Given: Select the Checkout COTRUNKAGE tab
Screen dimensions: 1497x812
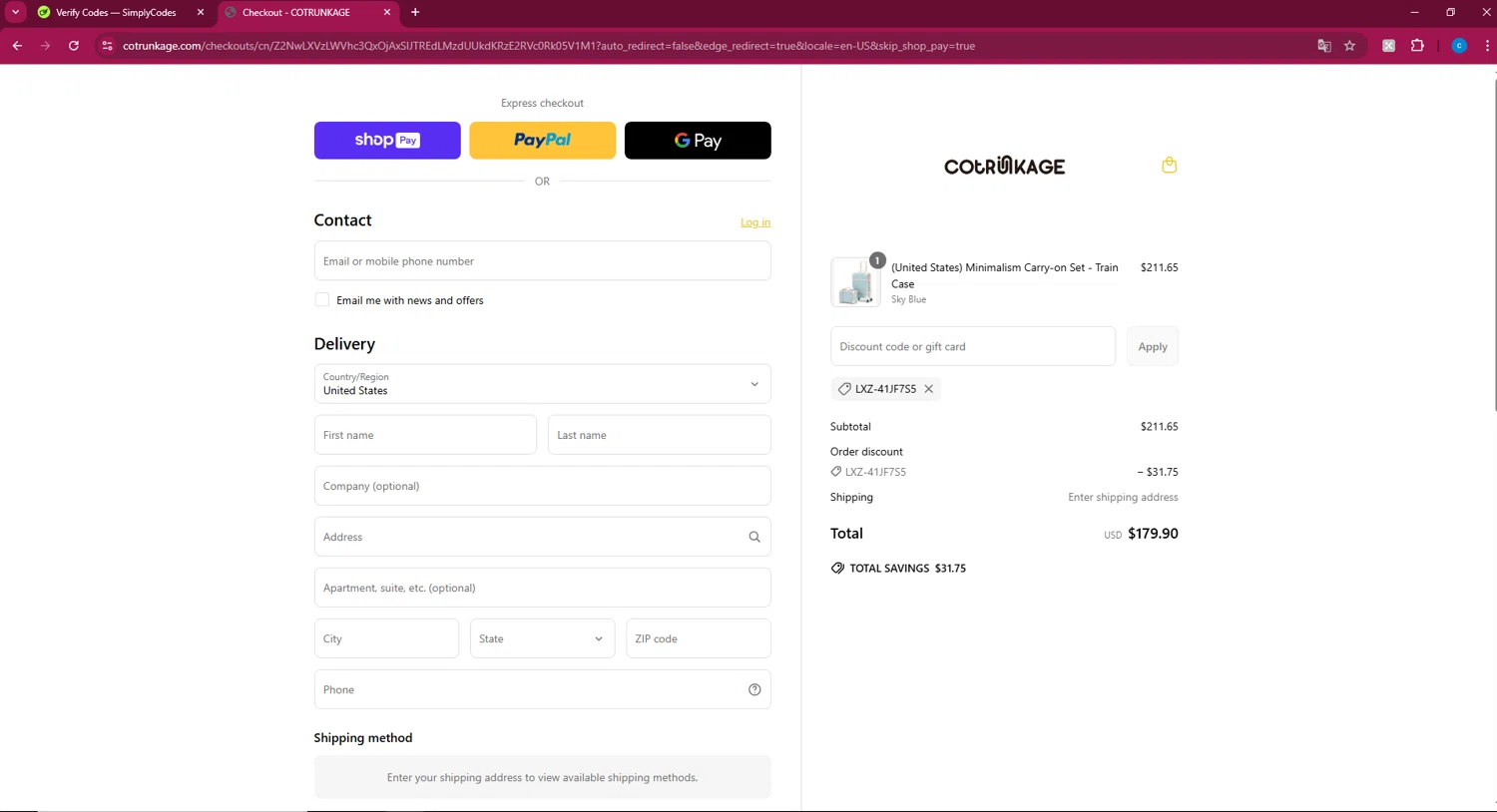Looking at the screenshot, I should pyautogui.click(x=307, y=13).
